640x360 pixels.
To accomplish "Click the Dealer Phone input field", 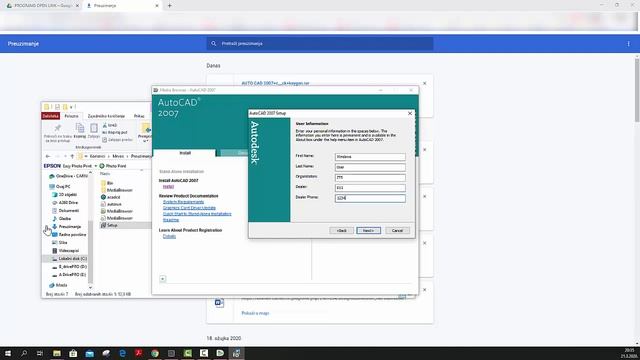I will (370, 198).
